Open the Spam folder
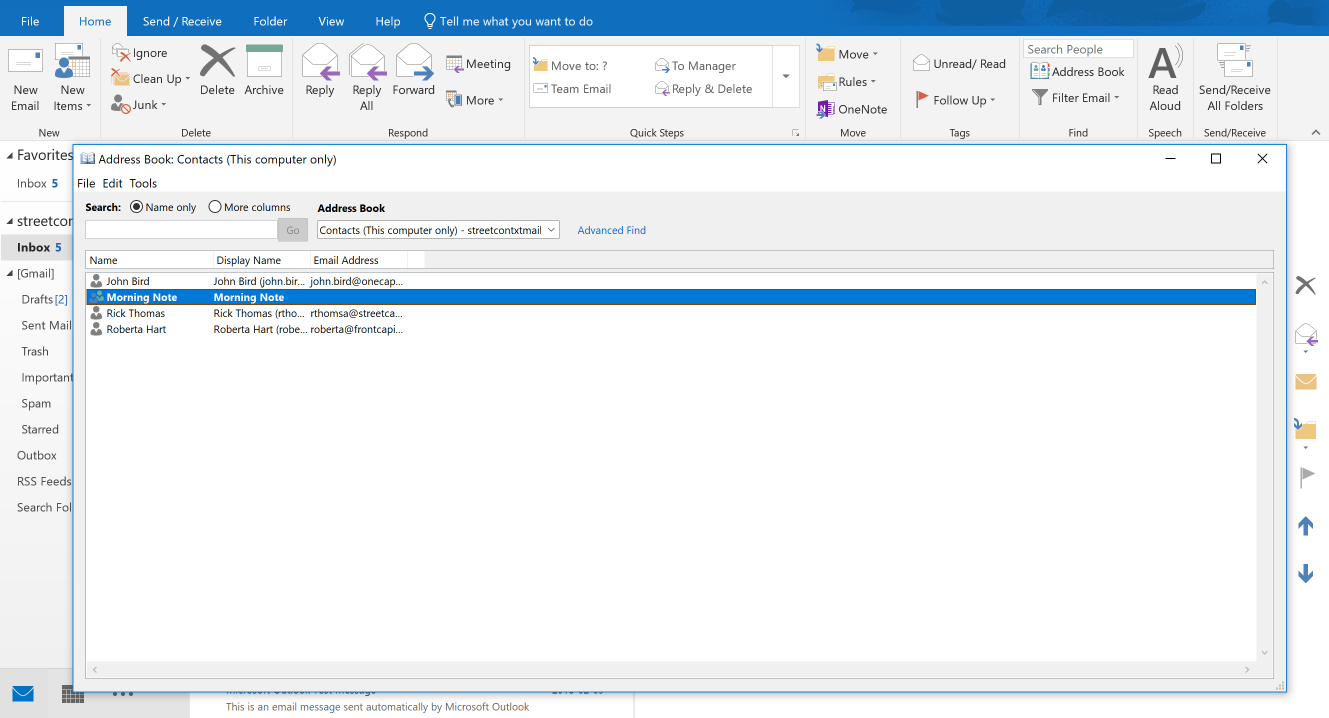Image resolution: width=1329 pixels, height=718 pixels. point(36,403)
